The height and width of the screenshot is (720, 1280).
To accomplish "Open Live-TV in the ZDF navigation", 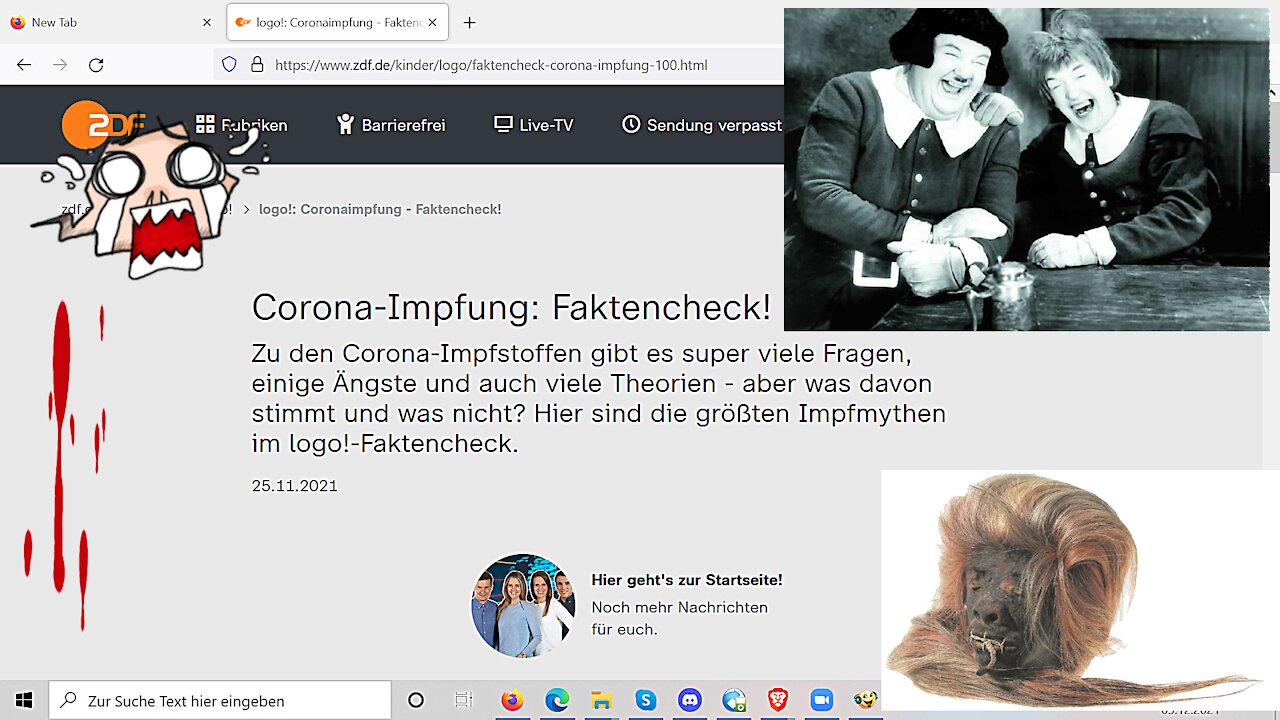I will [534, 125].
